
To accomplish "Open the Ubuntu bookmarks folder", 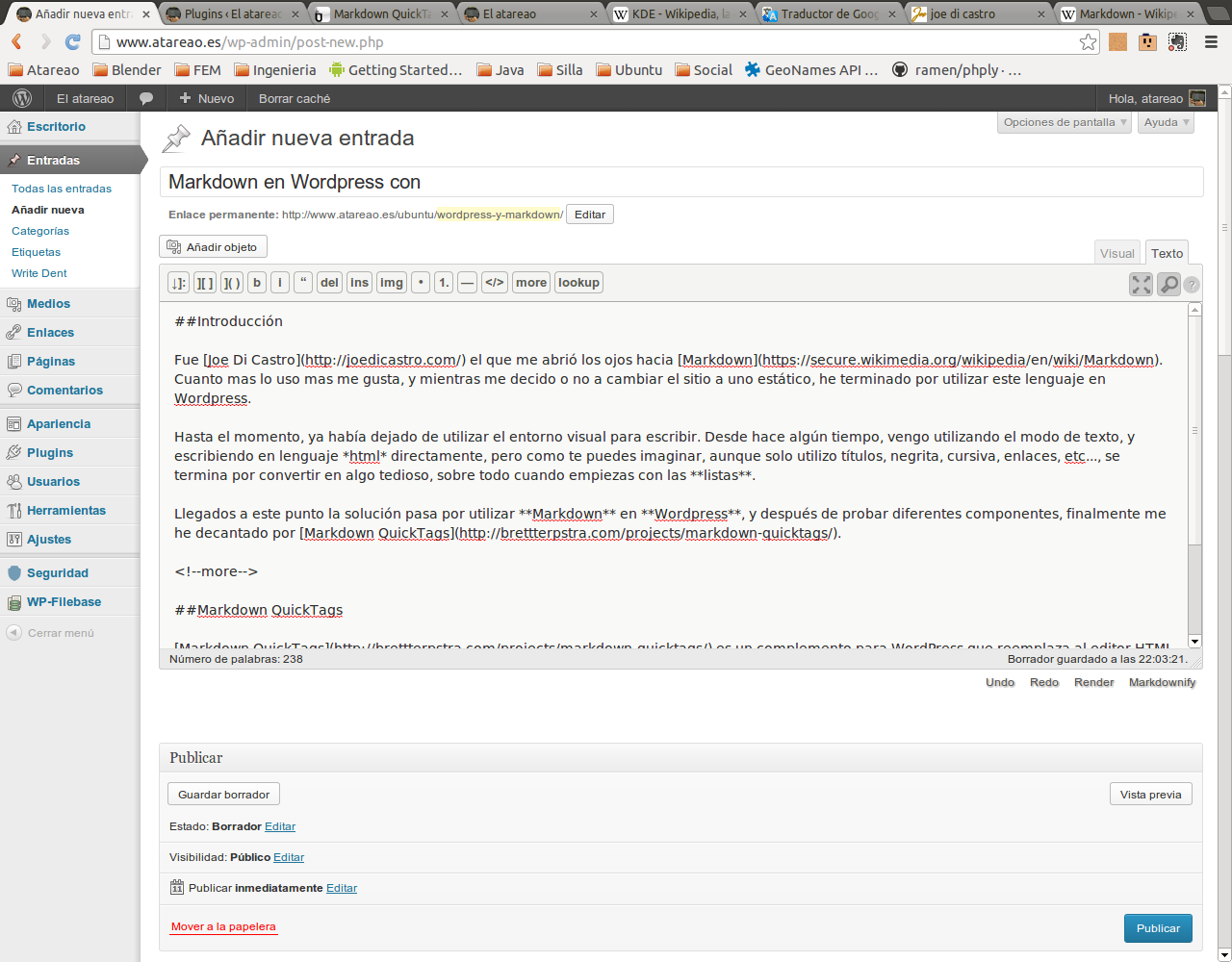I will (x=629, y=70).
